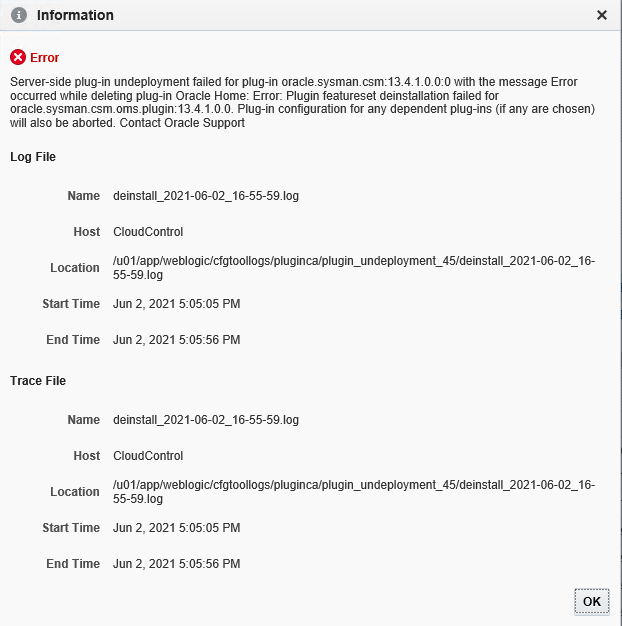Click the Trace File location path text

click(x=354, y=492)
